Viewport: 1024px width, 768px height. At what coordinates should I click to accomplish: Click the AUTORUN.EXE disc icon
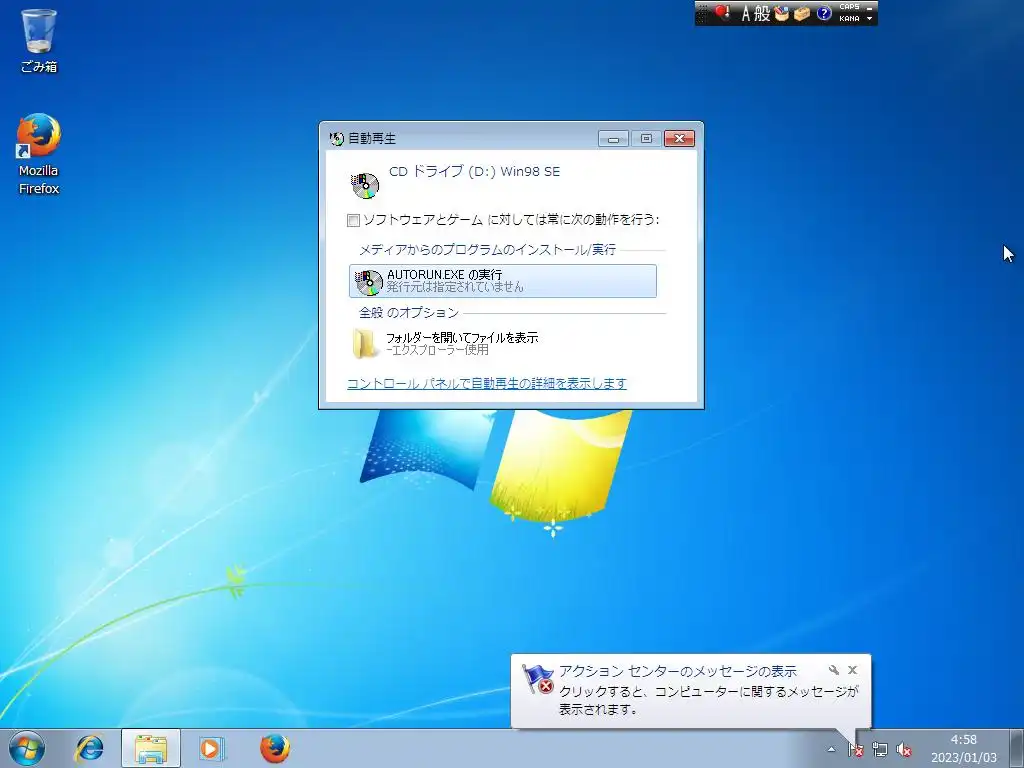point(368,281)
